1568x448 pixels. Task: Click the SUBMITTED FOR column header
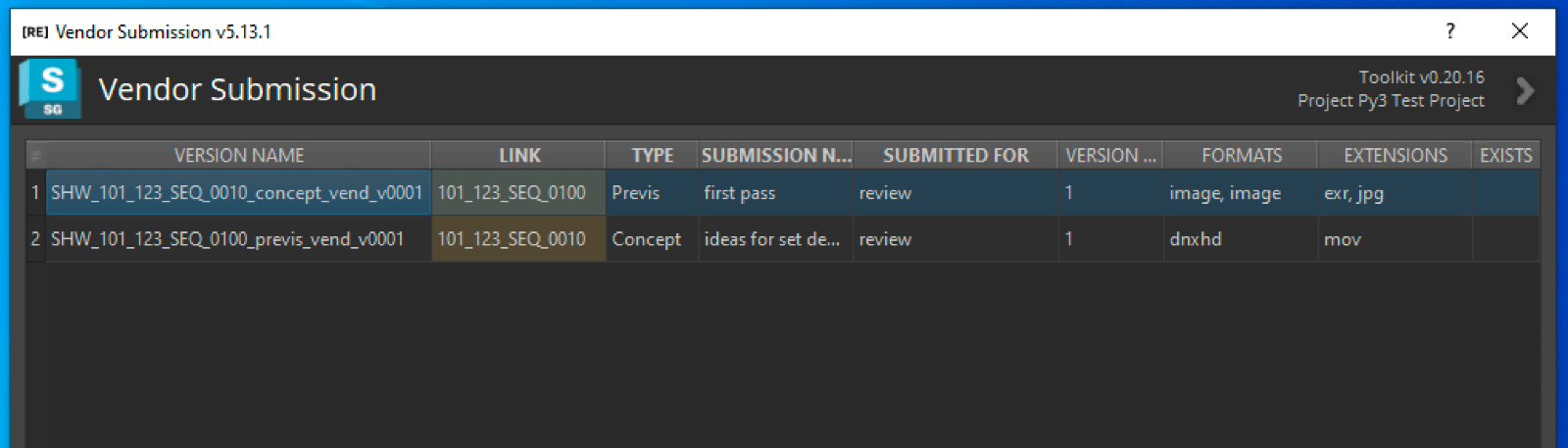coord(955,155)
